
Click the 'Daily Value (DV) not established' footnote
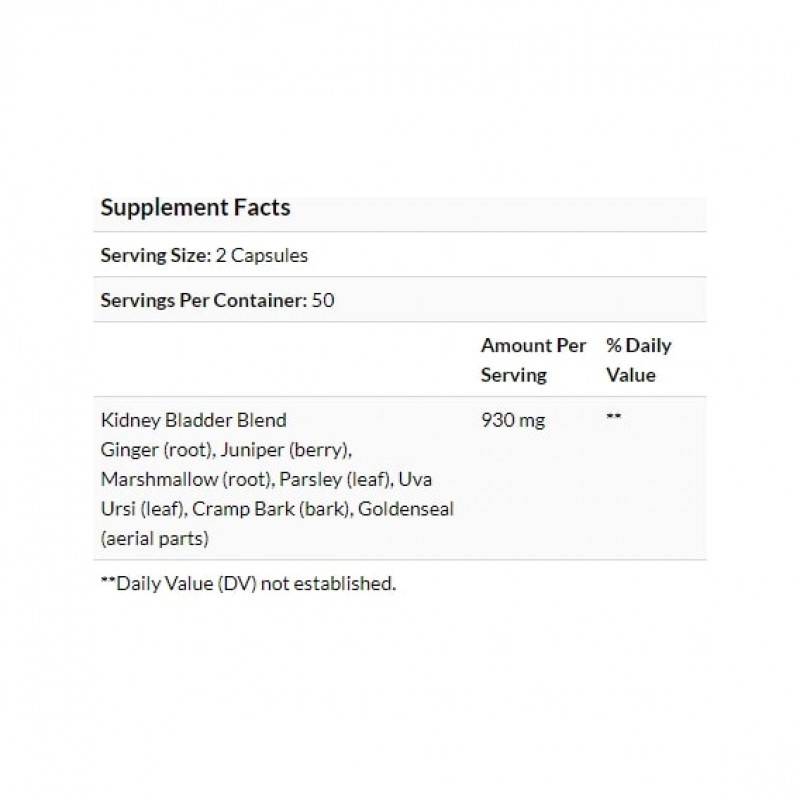point(256,584)
